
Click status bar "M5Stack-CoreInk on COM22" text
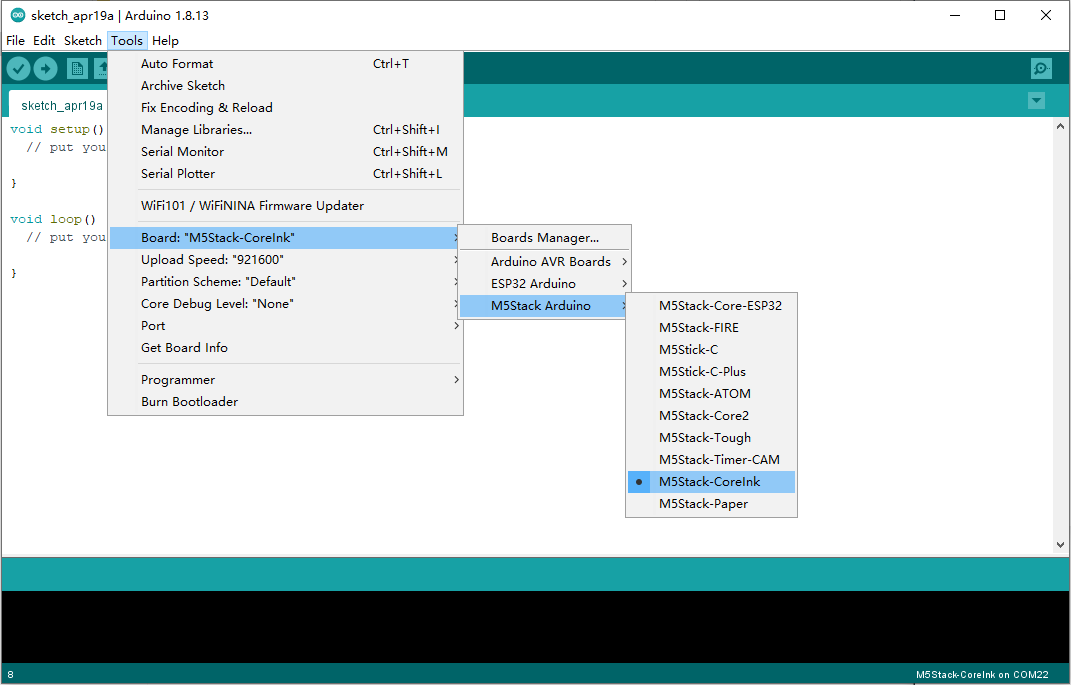pyautogui.click(x=982, y=675)
